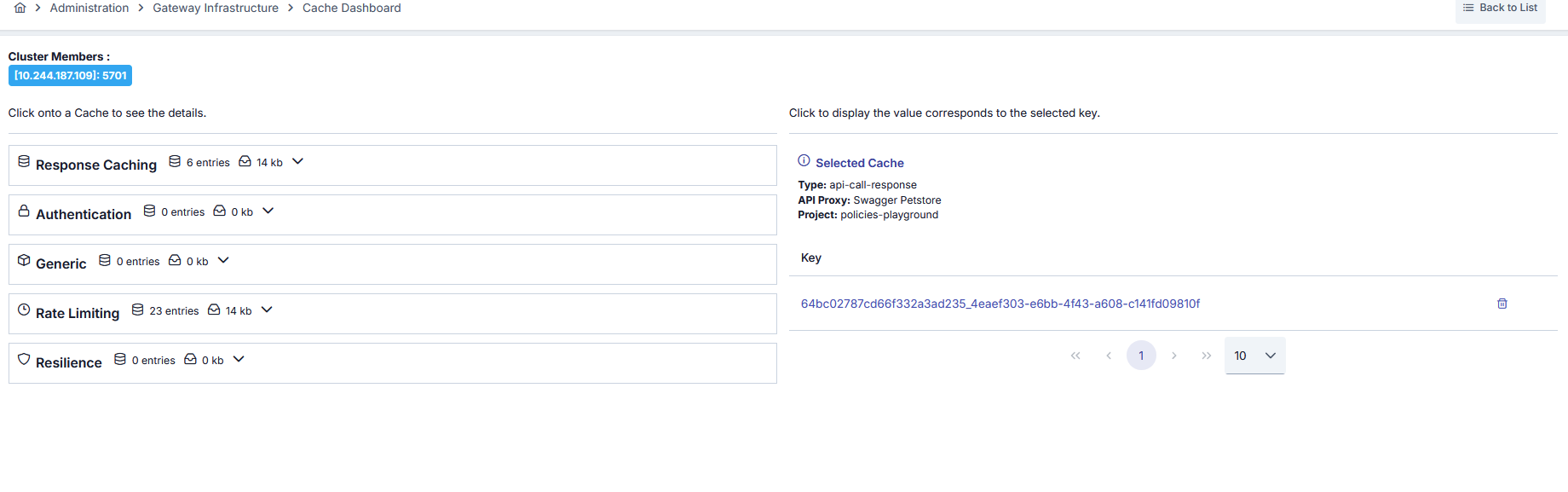Click the Resilience title
This screenshot has width=1568, height=492.
pyautogui.click(x=69, y=362)
